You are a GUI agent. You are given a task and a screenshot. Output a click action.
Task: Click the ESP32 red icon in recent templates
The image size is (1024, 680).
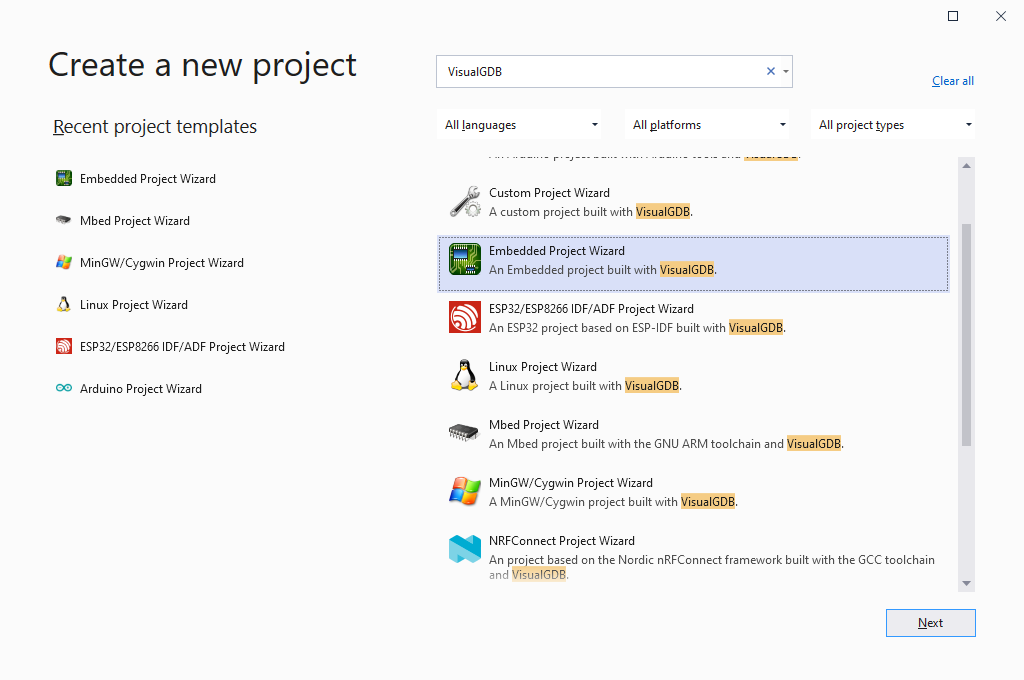(x=63, y=346)
